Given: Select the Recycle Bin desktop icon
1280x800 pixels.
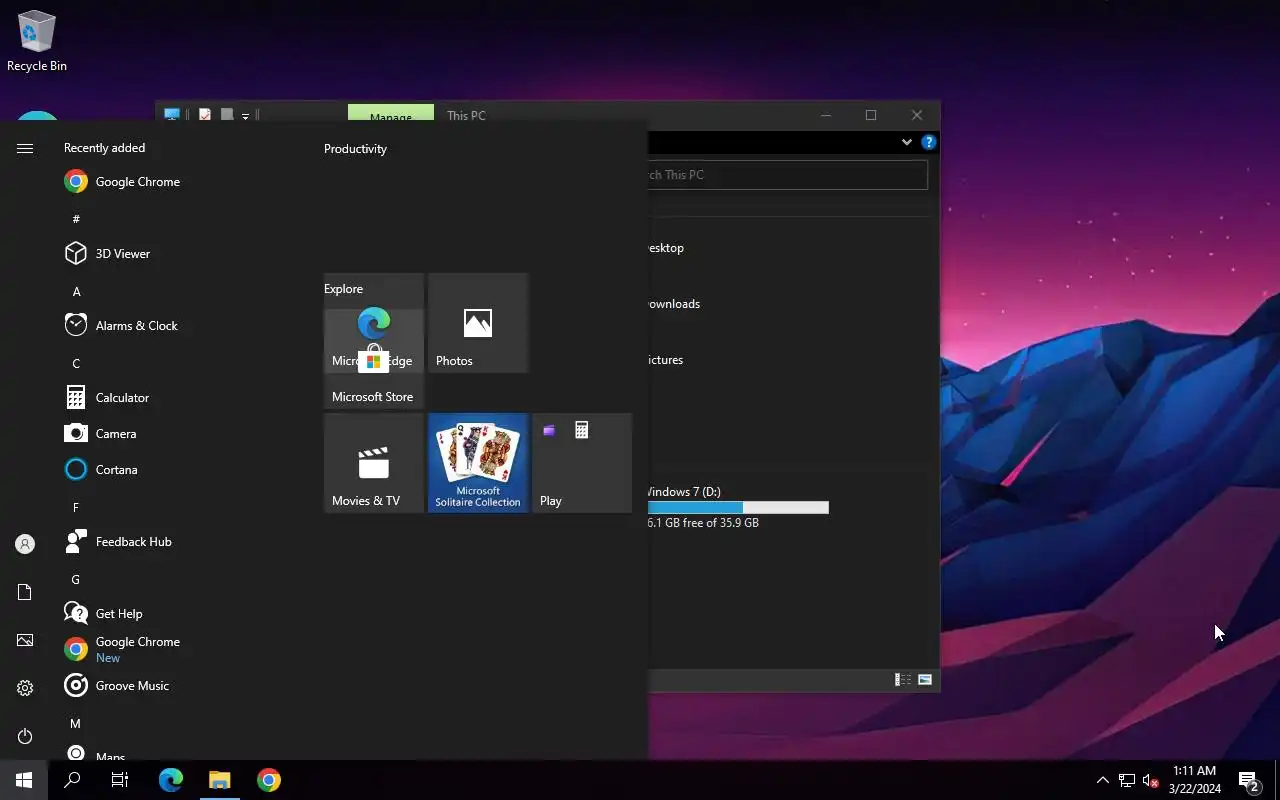Looking at the screenshot, I should tap(37, 41).
